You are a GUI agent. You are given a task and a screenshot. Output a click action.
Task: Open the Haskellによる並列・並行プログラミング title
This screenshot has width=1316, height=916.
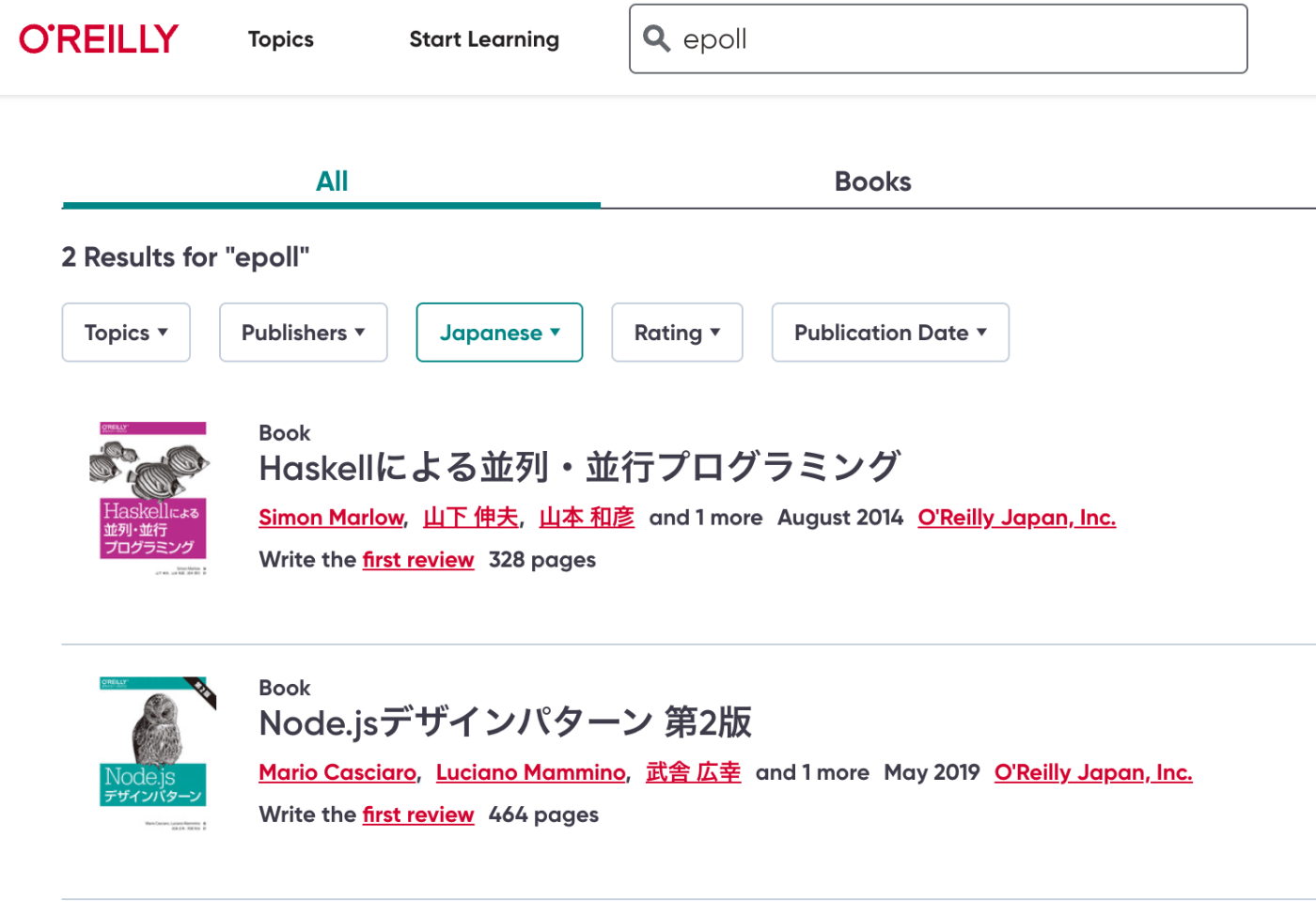tap(580, 467)
